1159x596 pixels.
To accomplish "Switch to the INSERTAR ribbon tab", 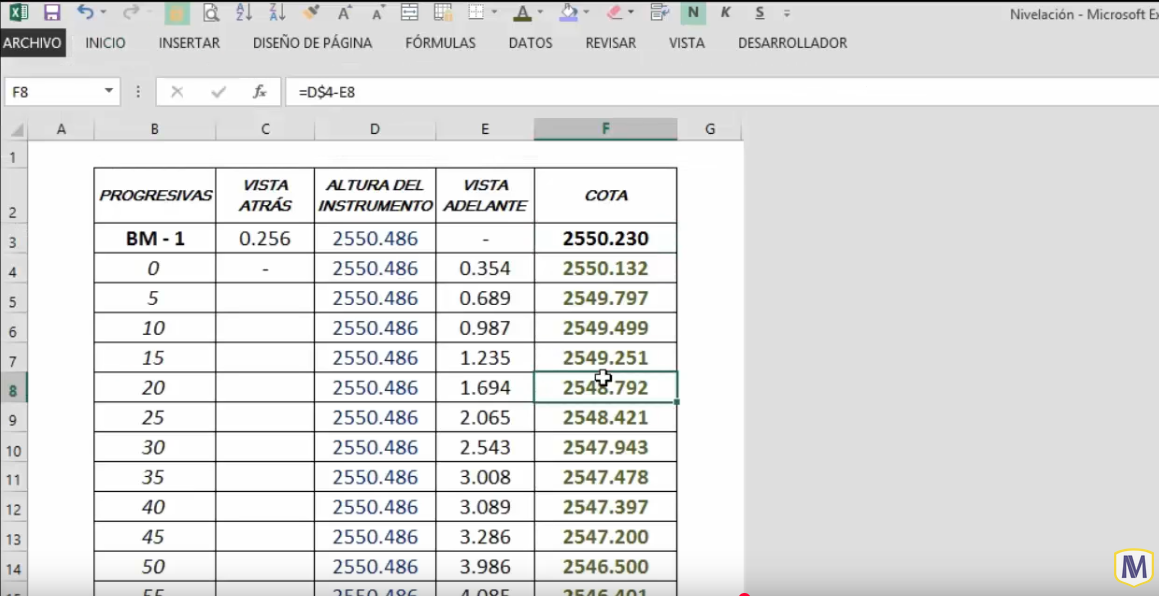I will point(189,43).
